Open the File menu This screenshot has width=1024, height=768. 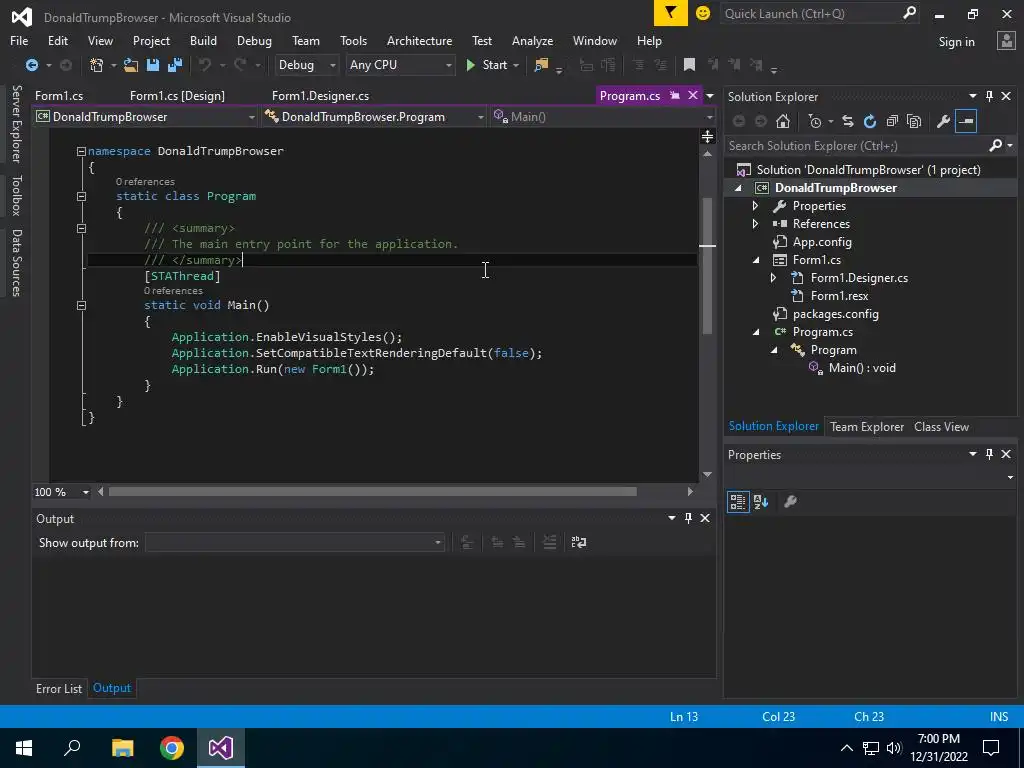(x=19, y=40)
